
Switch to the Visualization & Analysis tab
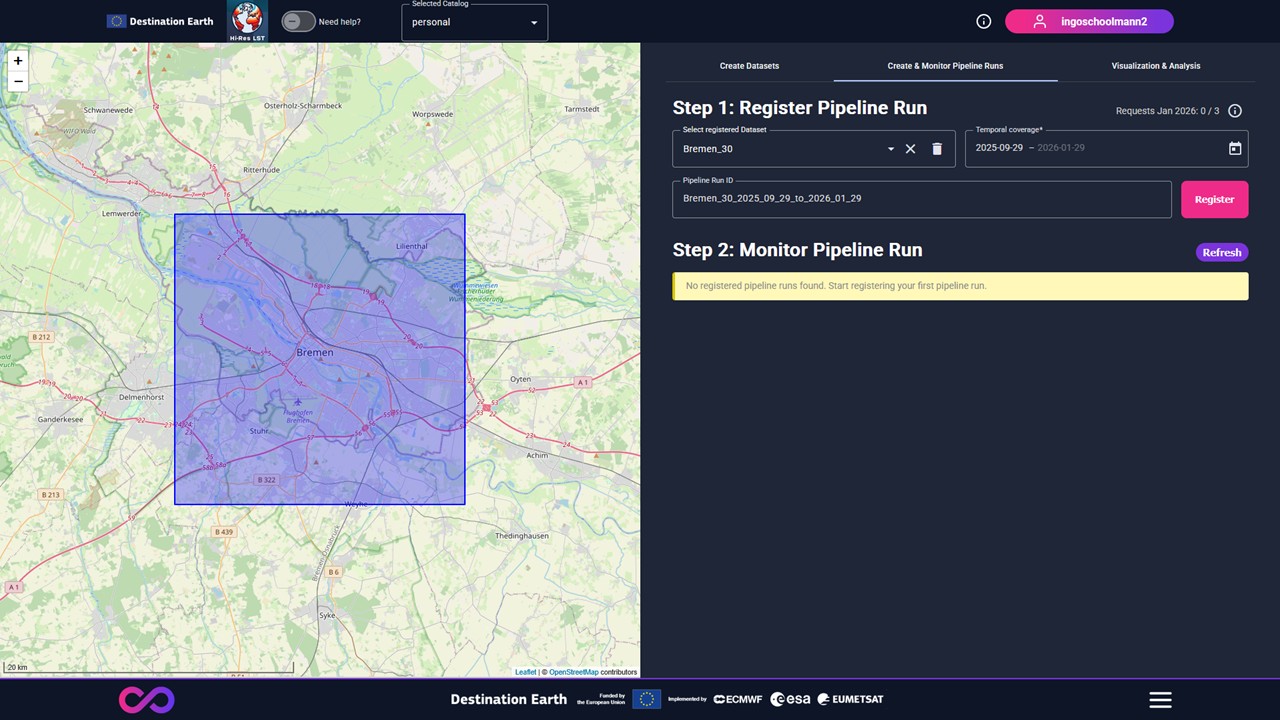pos(1155,66)
